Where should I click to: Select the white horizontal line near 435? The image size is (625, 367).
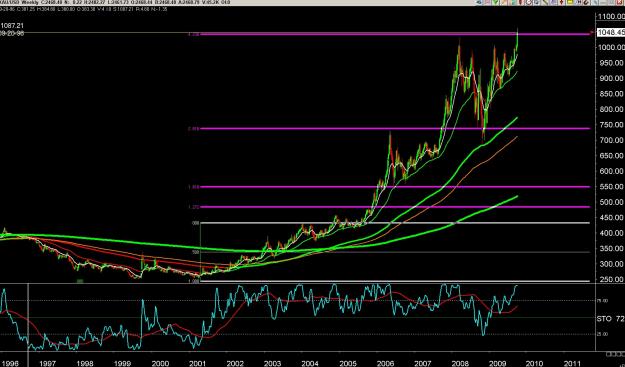coord(395,223)
